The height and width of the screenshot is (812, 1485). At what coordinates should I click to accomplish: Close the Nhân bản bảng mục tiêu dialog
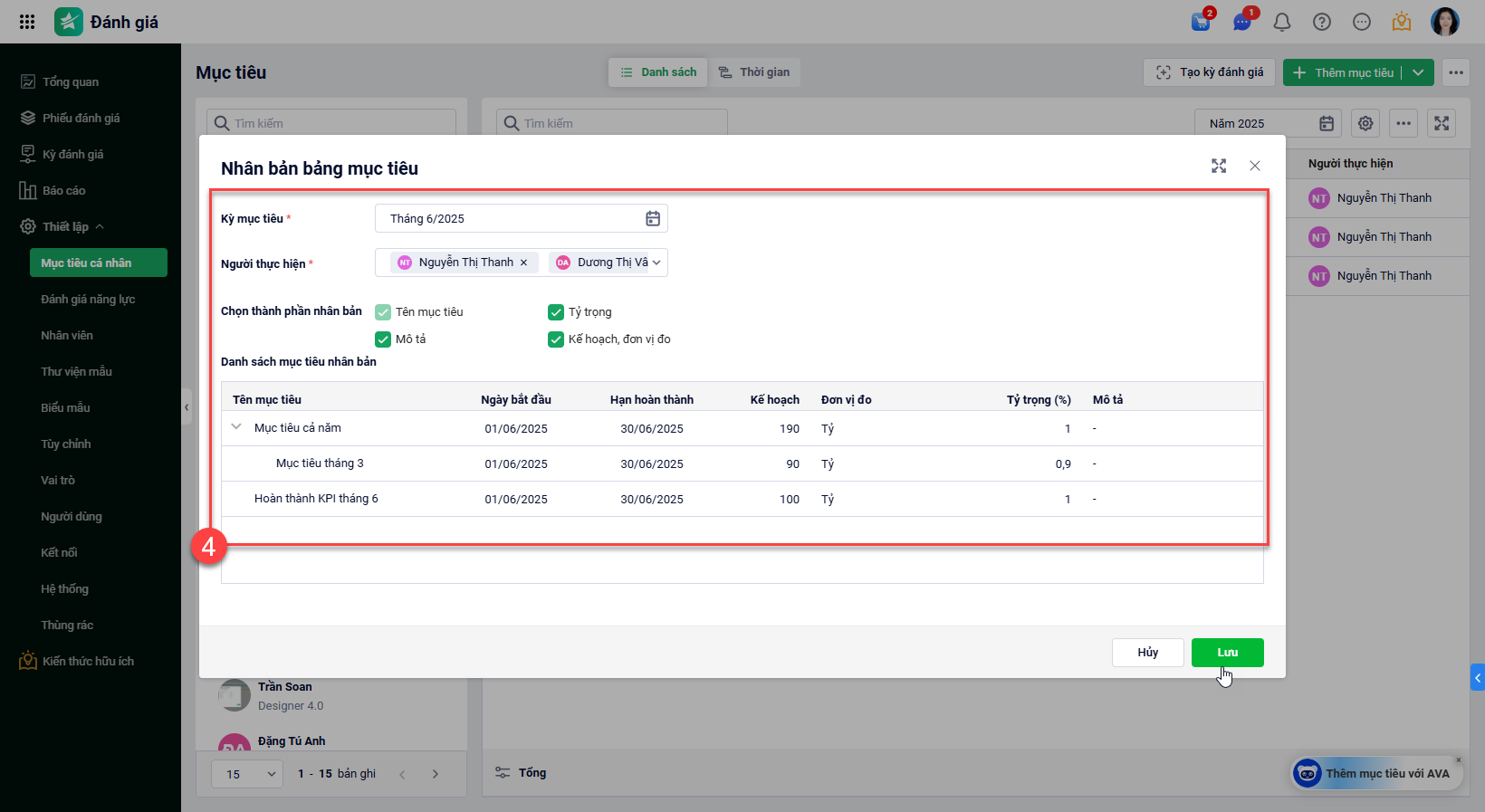1254,166
